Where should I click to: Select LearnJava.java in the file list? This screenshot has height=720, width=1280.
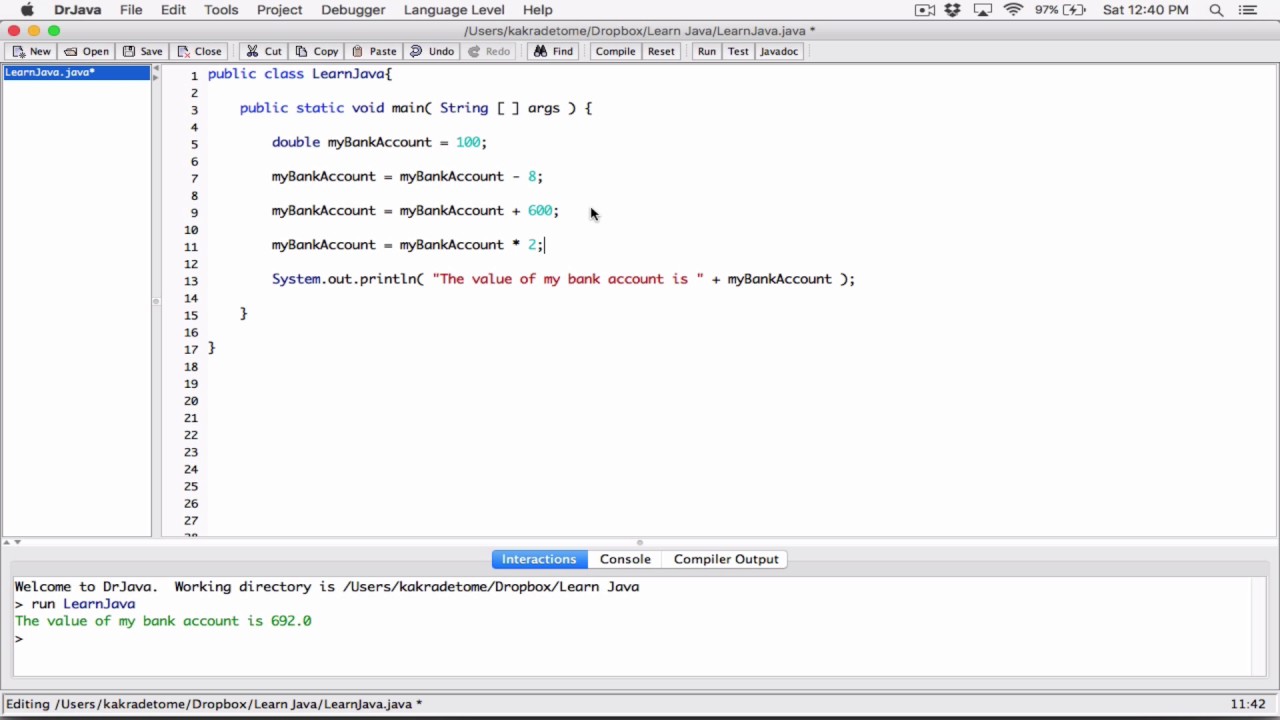pos(76,72)
